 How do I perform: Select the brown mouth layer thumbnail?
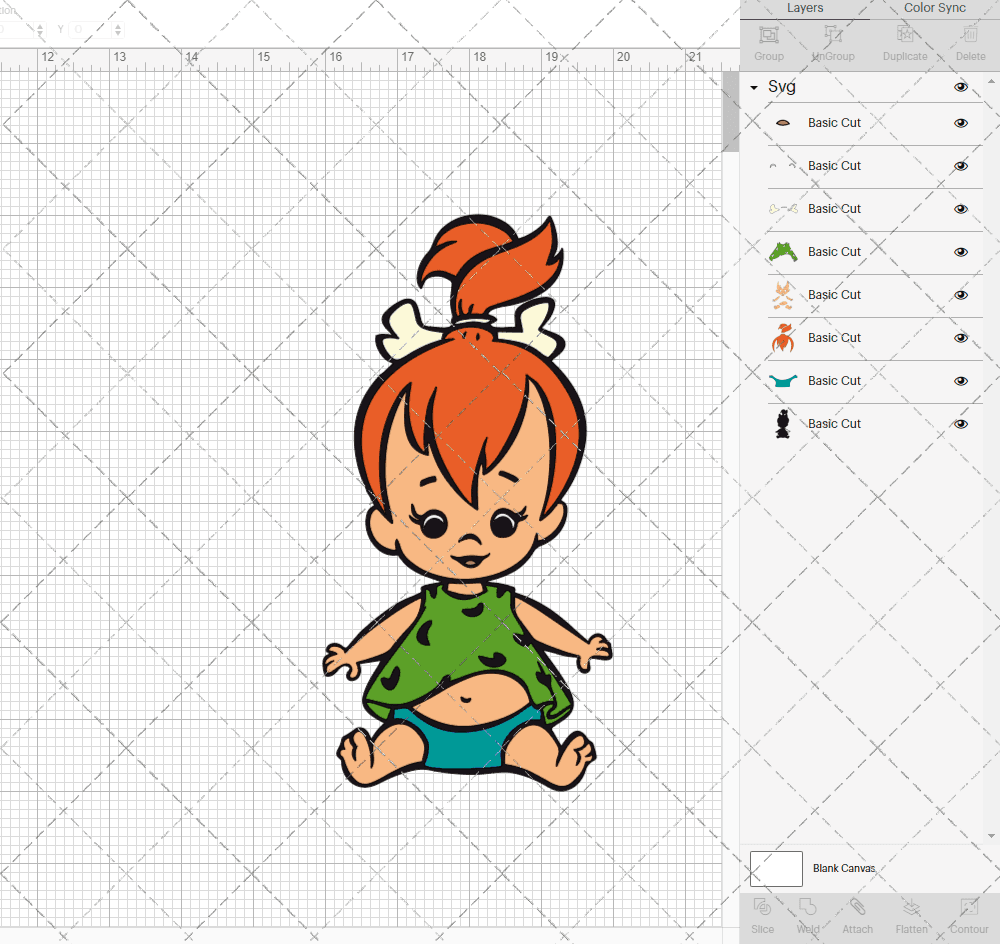click(783, 123)
